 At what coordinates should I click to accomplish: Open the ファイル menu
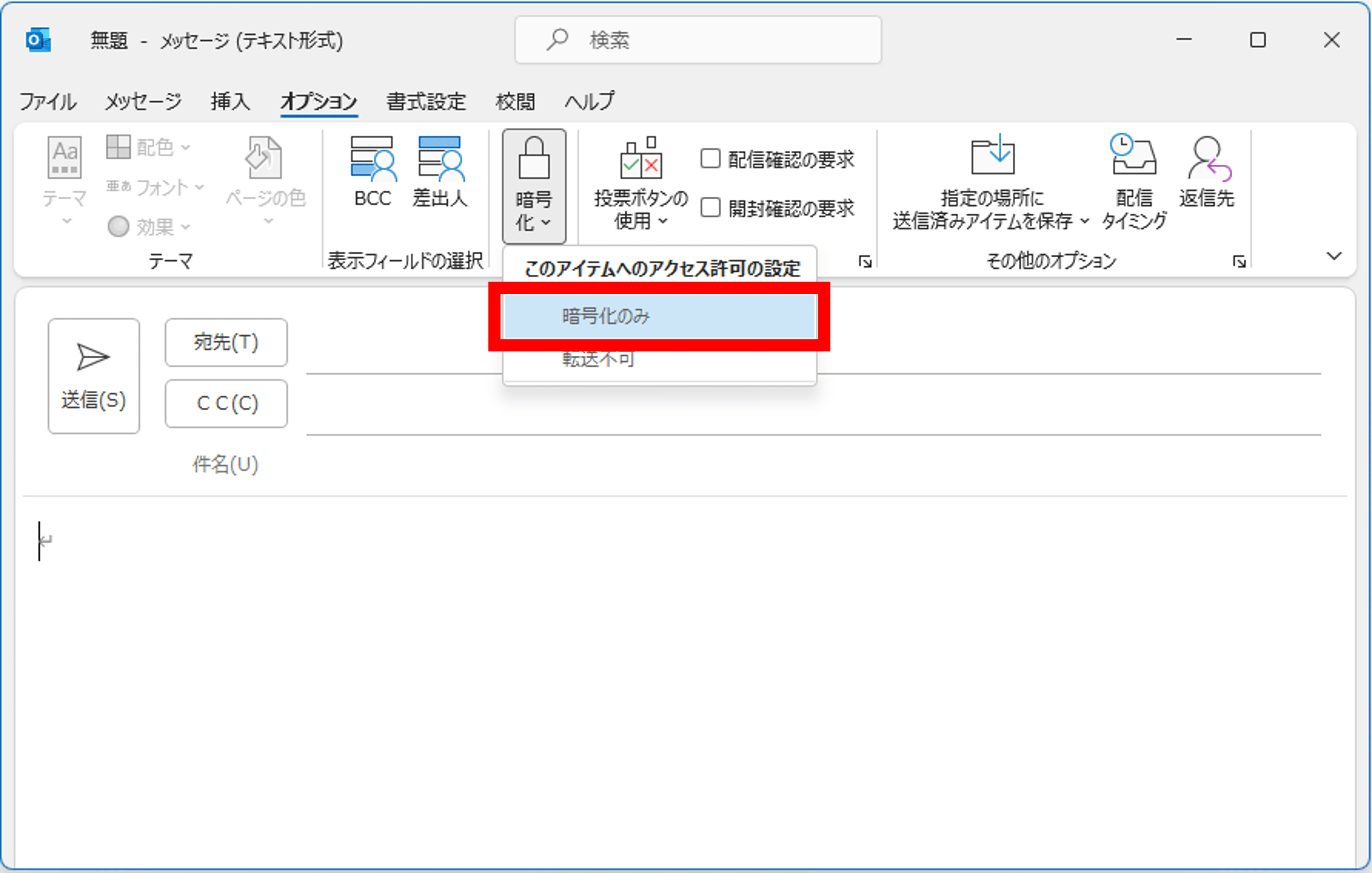[48, 101]
